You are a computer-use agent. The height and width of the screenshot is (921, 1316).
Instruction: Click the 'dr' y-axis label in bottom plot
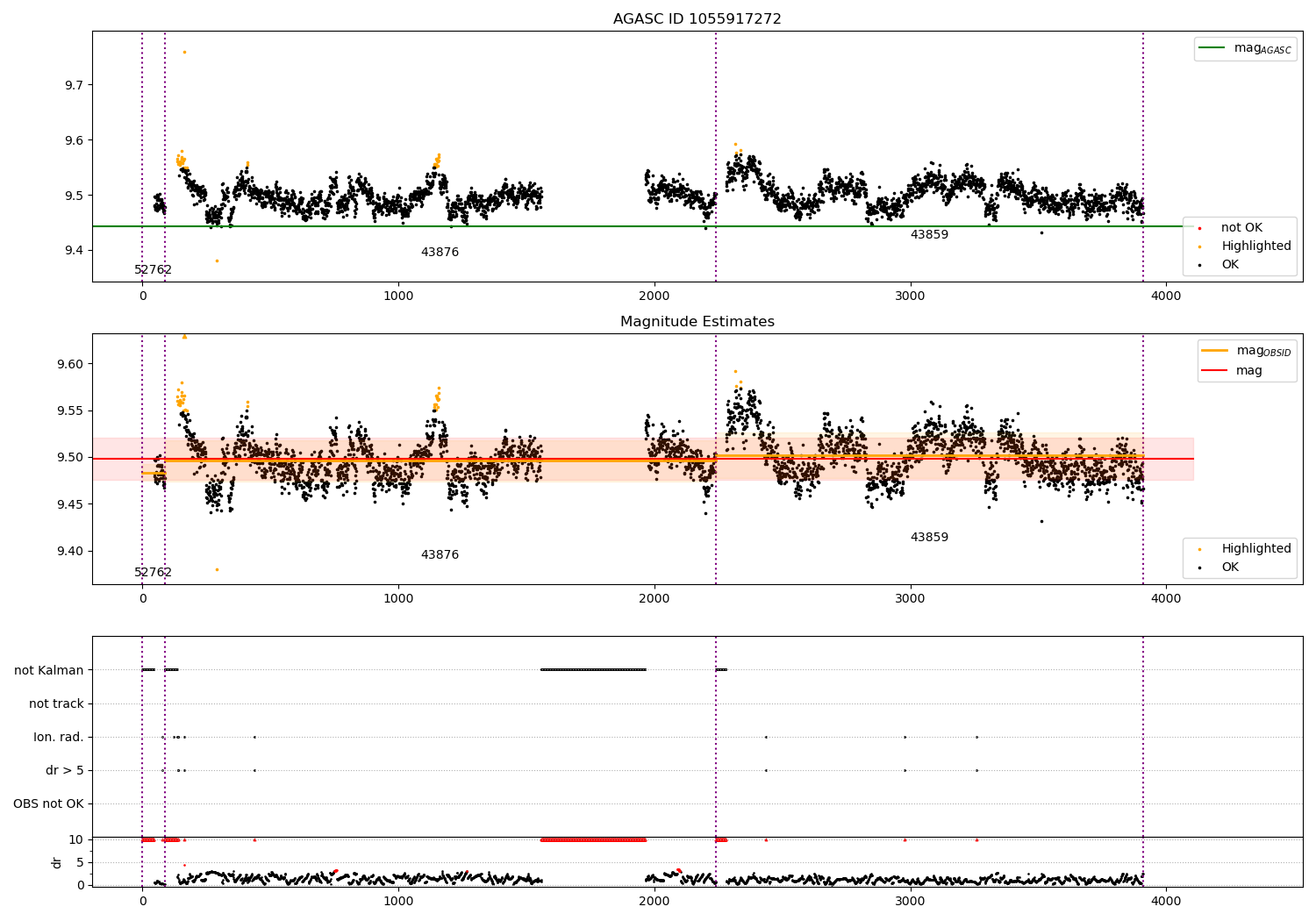tap(57, 862)
